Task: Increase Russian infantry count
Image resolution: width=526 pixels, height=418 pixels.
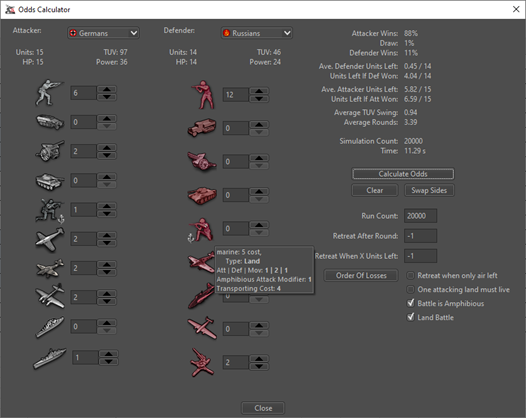Action: point(259,91)
